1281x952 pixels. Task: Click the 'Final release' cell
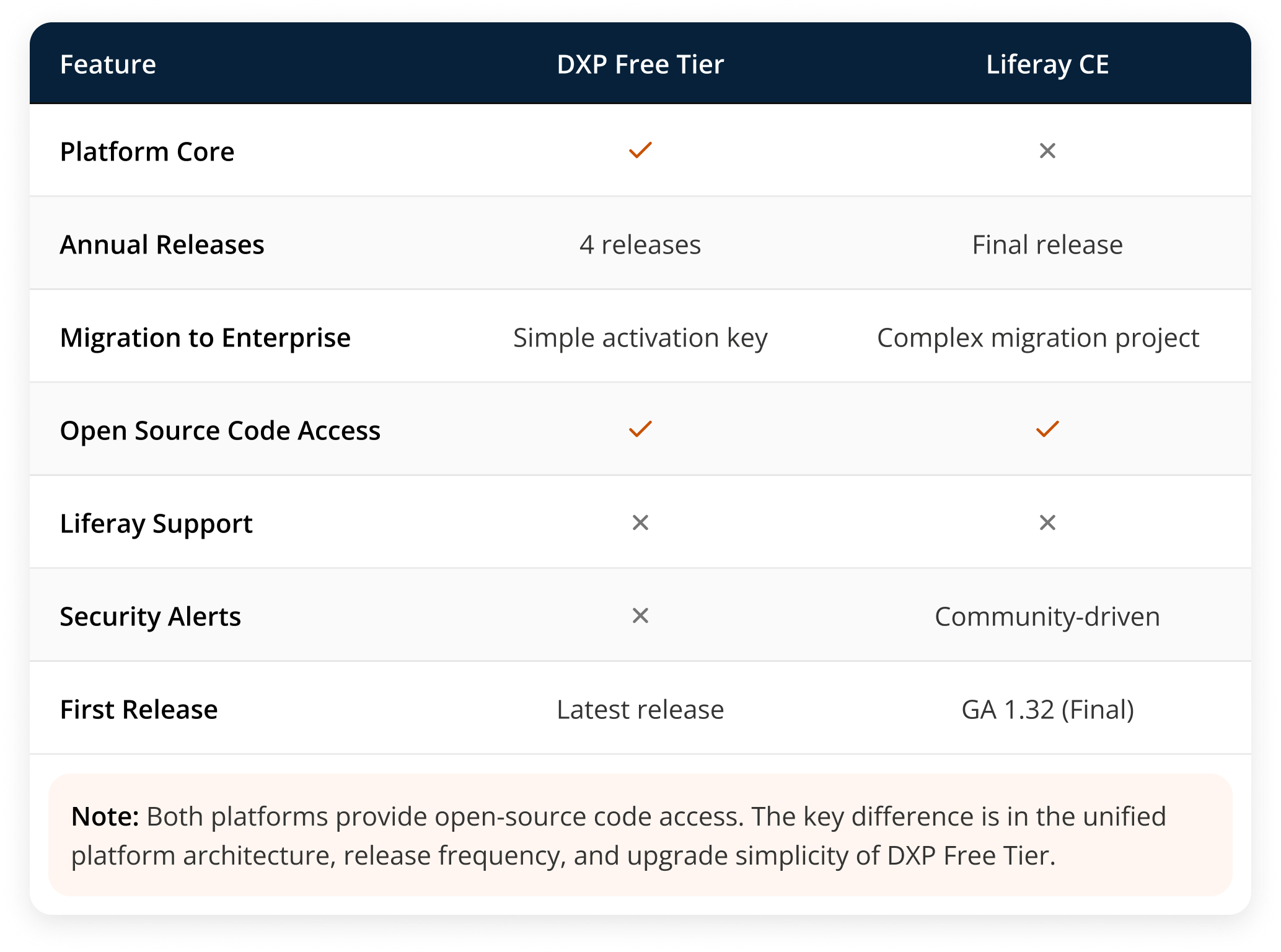coord(1047,245)
